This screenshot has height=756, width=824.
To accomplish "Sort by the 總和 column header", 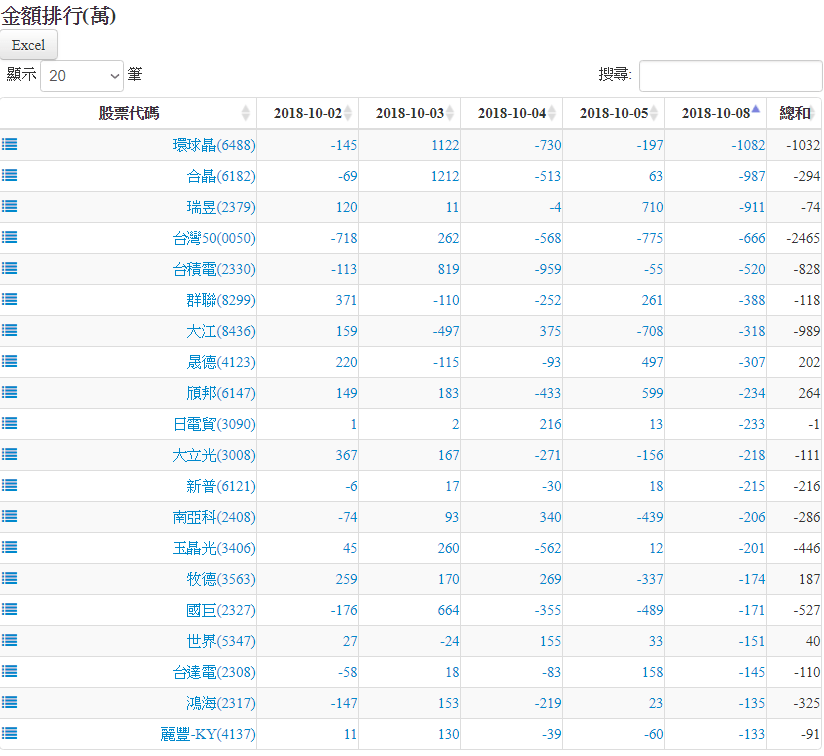I will tap(794, 113).
